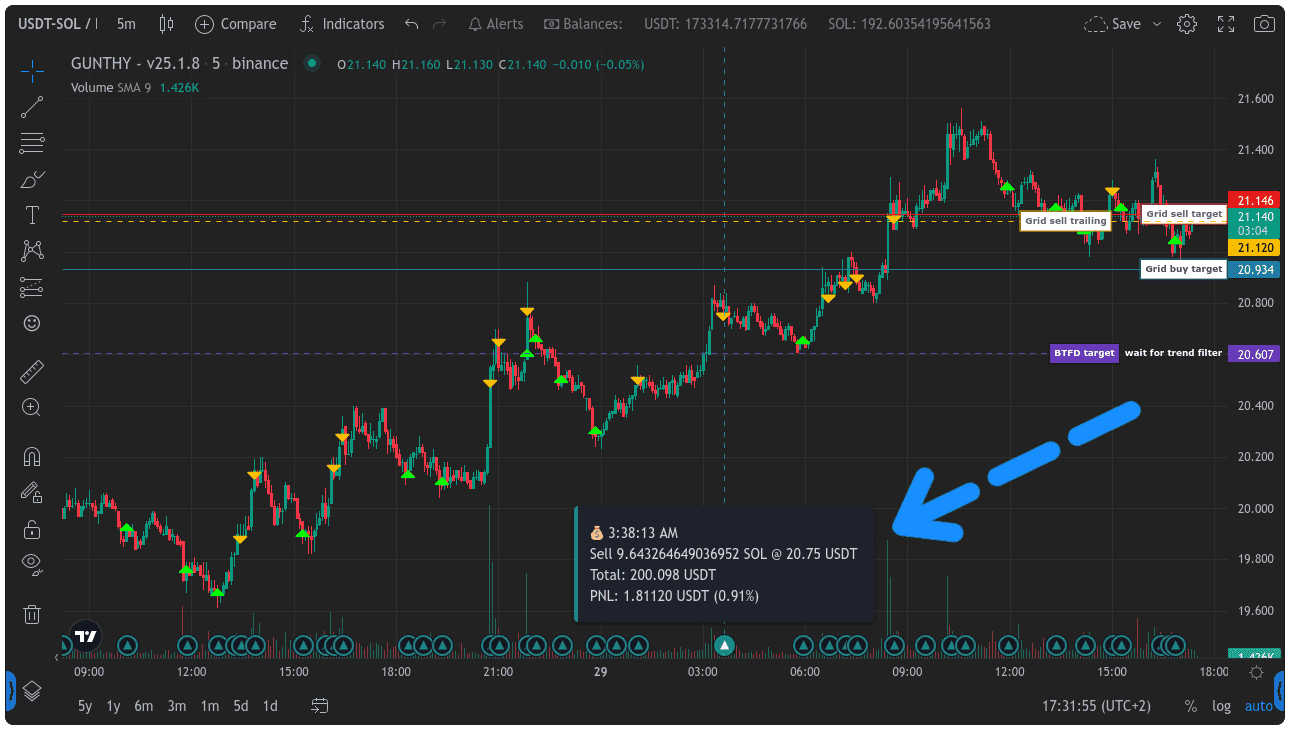Hide all drawings with eye icon
Screen dimensions: 1290x730
[x=32, y=564]
